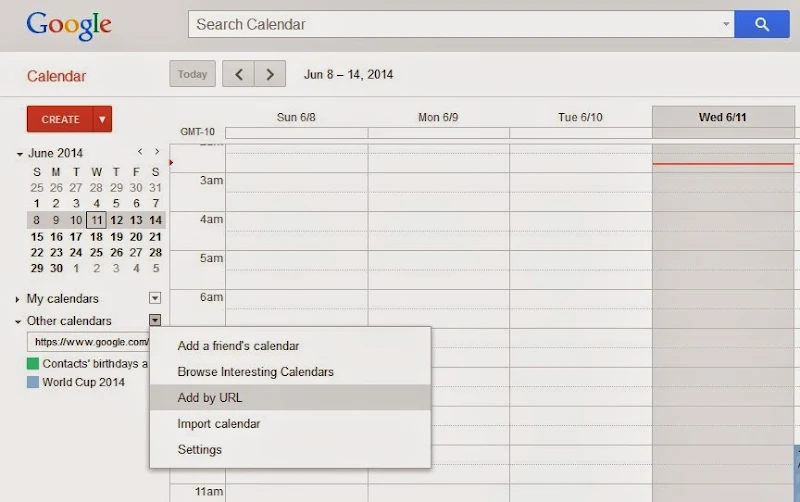Viewport: 800px width, 502px height.
Task: Select June 27 in mini calendar
Action: click(136, 253)
